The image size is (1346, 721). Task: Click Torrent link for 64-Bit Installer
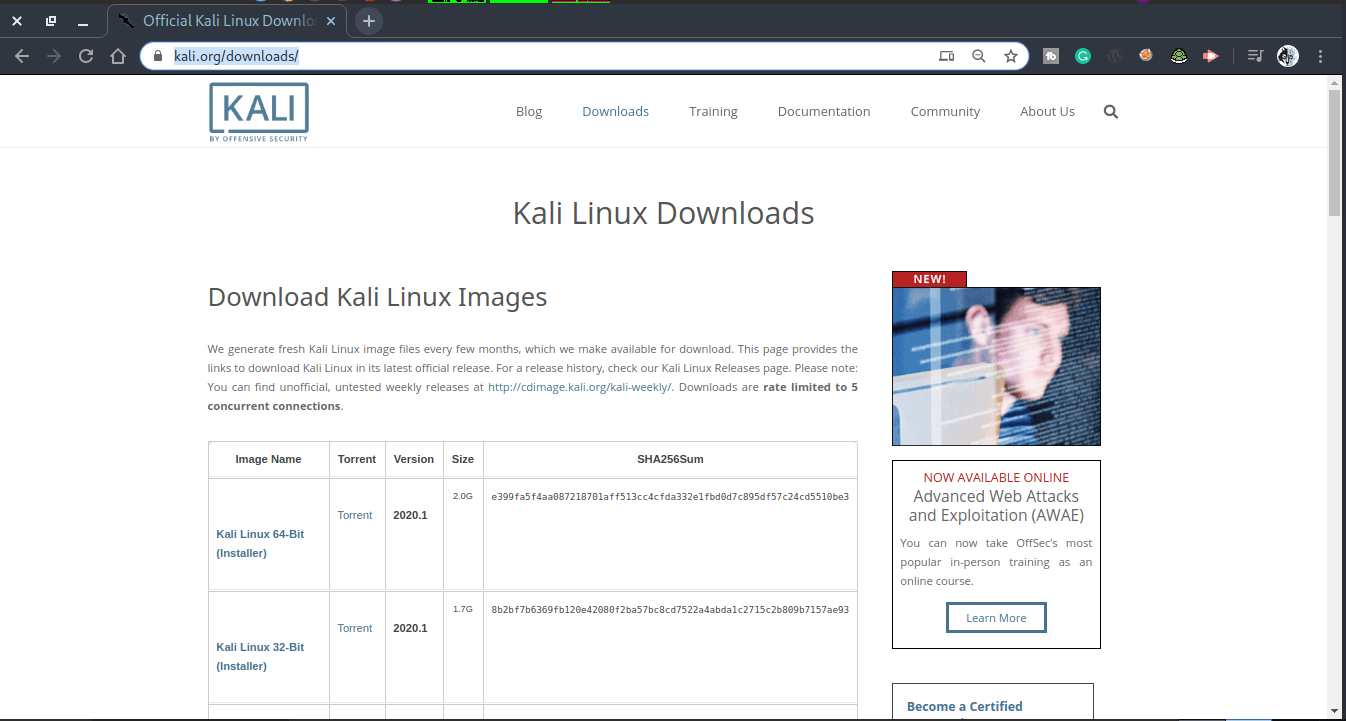355,515
